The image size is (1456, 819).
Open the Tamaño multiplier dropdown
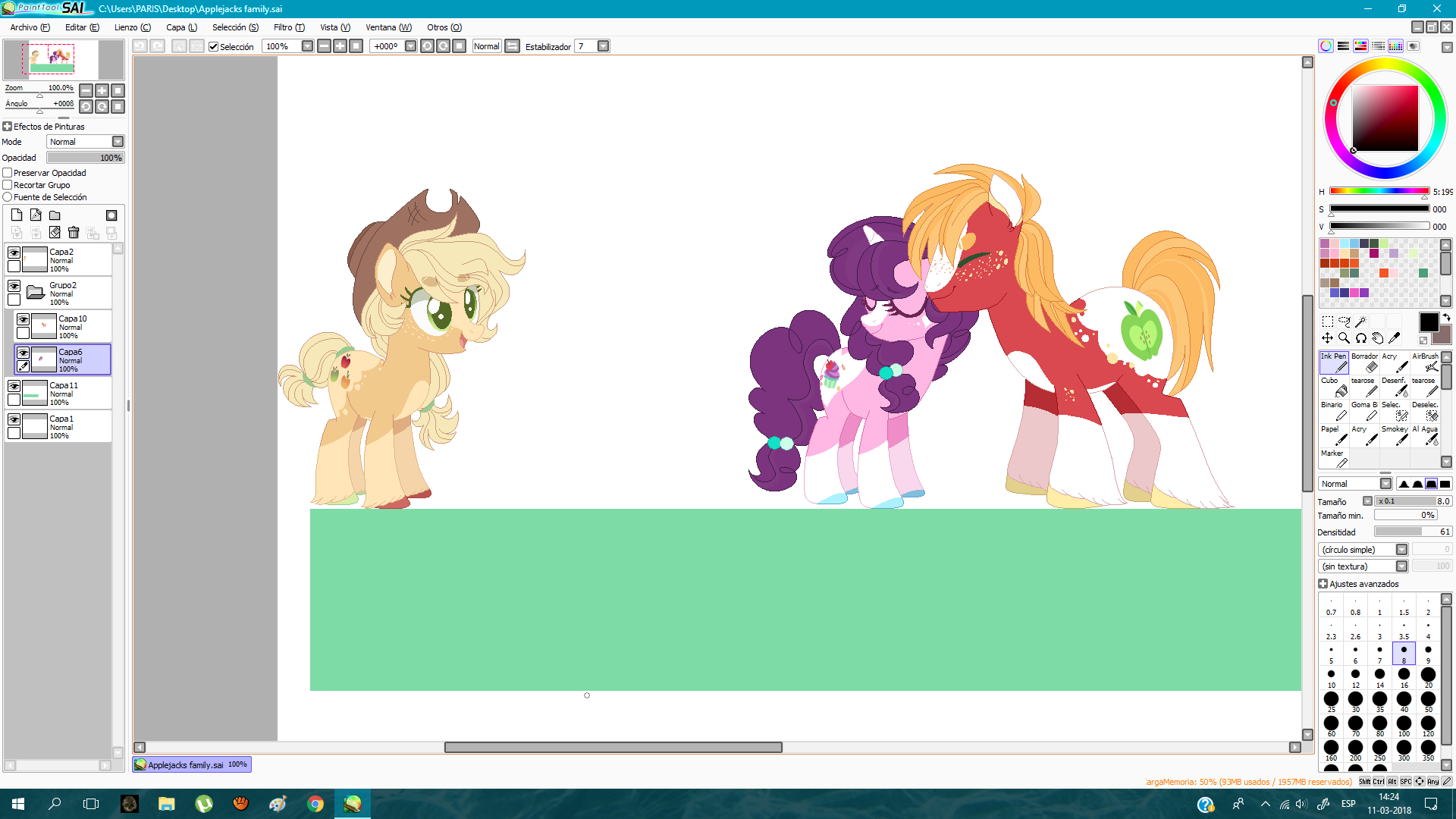[1367, 501]
